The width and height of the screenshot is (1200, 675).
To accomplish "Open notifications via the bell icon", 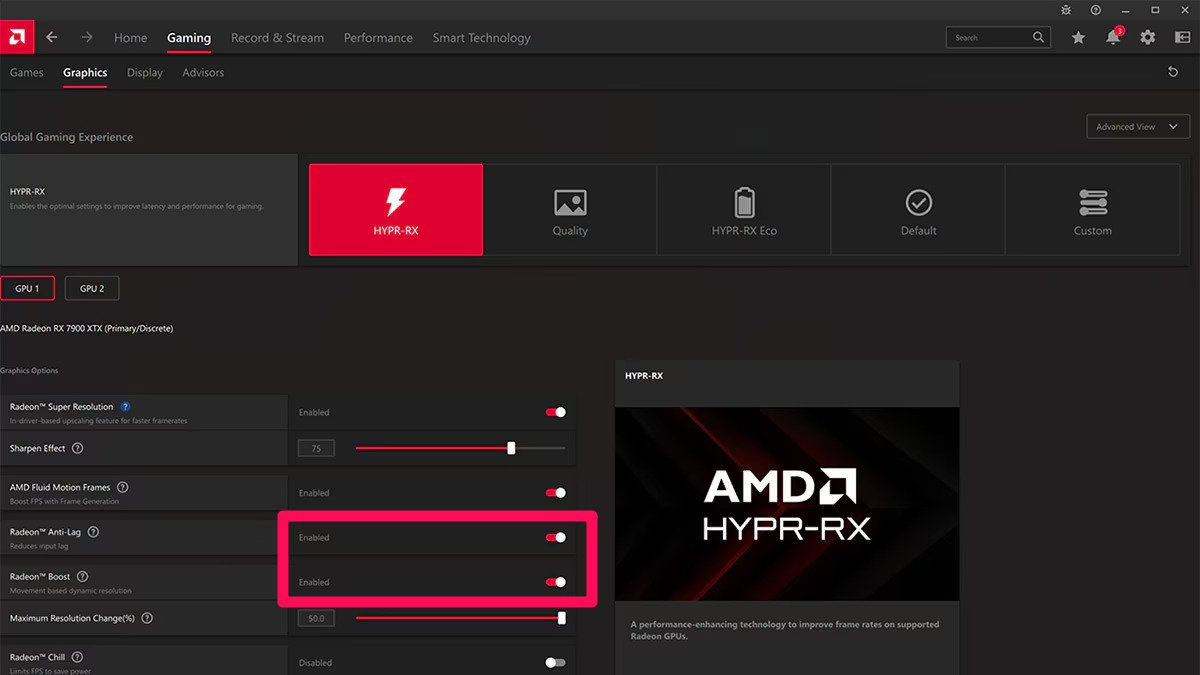I will click(x=1112, y=37).
